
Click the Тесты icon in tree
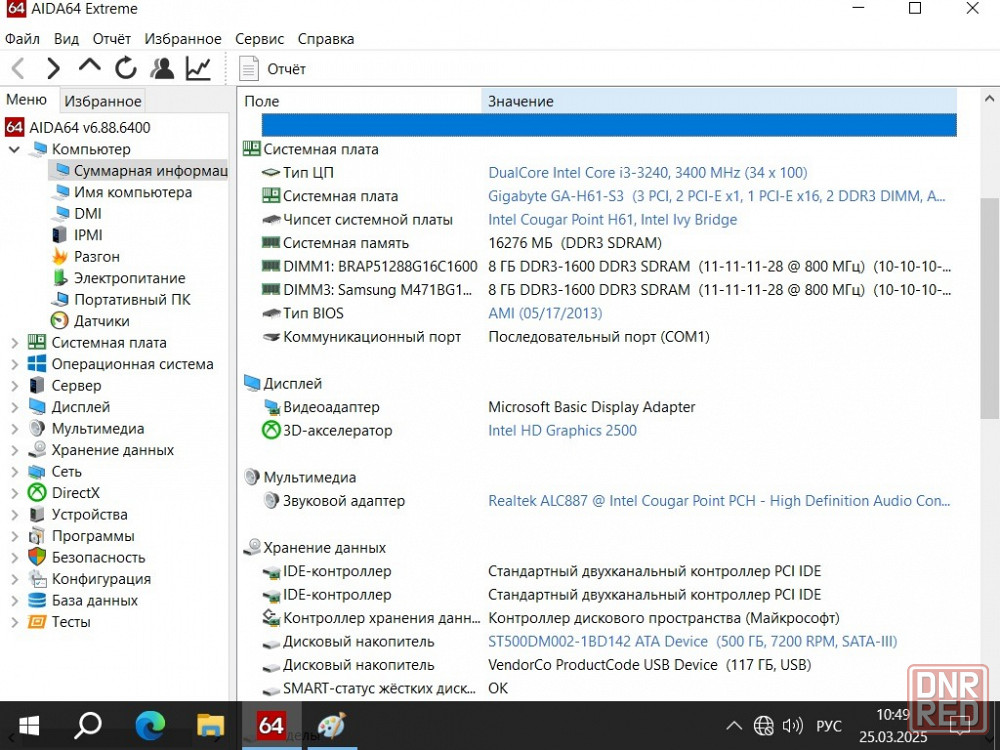(37, 622)
